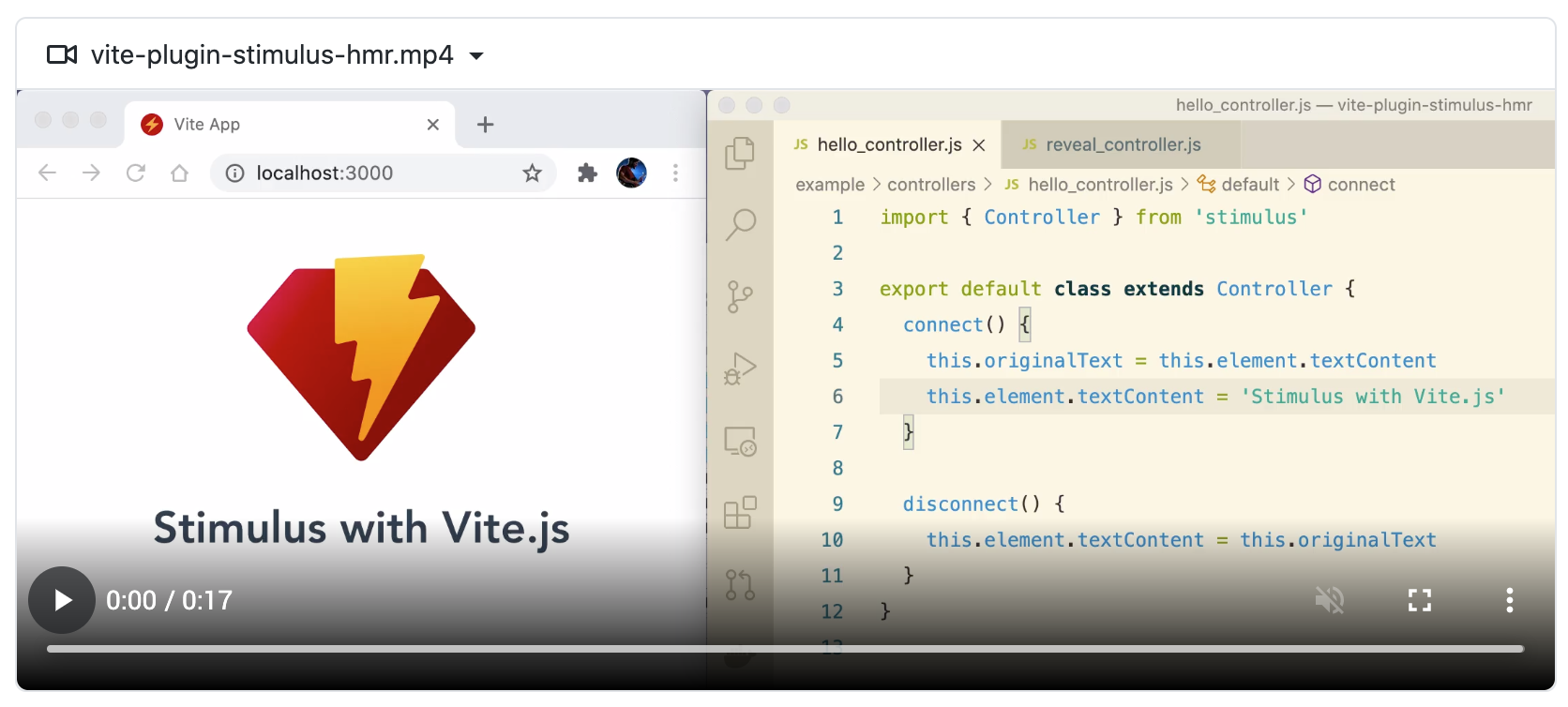
Task: Expand the connect breadcrumb symbol
Action: [x=1360, y=185]
